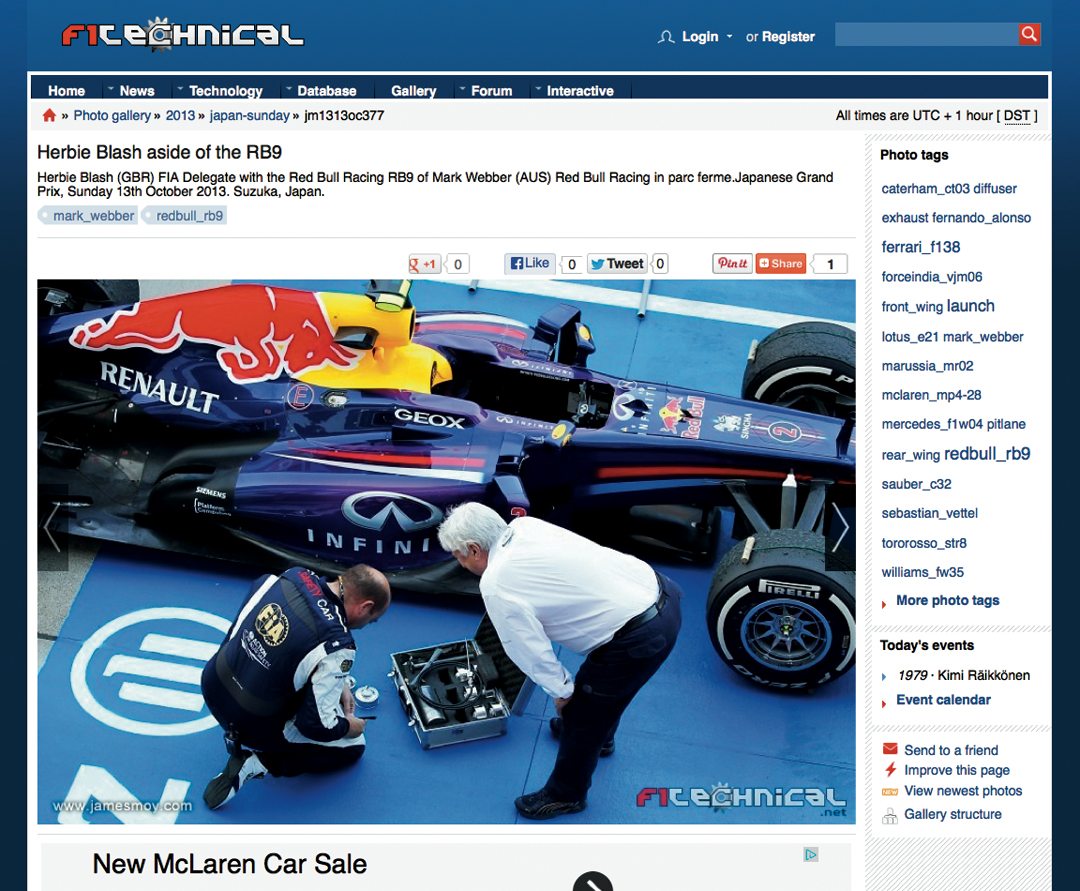Viewport: 1080px width, 891px height.
Task: Select Home in the navigation bar
Action: [x=65, y=90]
